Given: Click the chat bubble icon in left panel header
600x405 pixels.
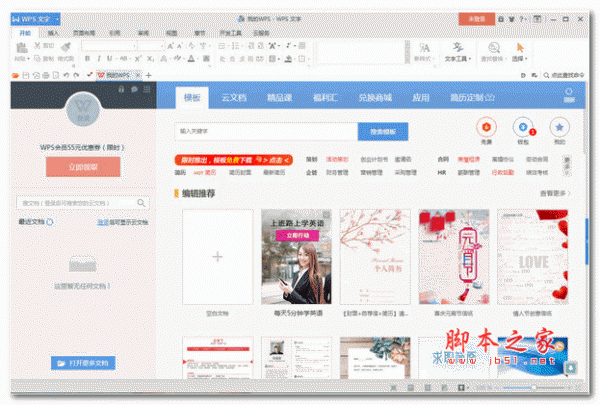Looking at the screenshot, I should click(x=134, y=89).
